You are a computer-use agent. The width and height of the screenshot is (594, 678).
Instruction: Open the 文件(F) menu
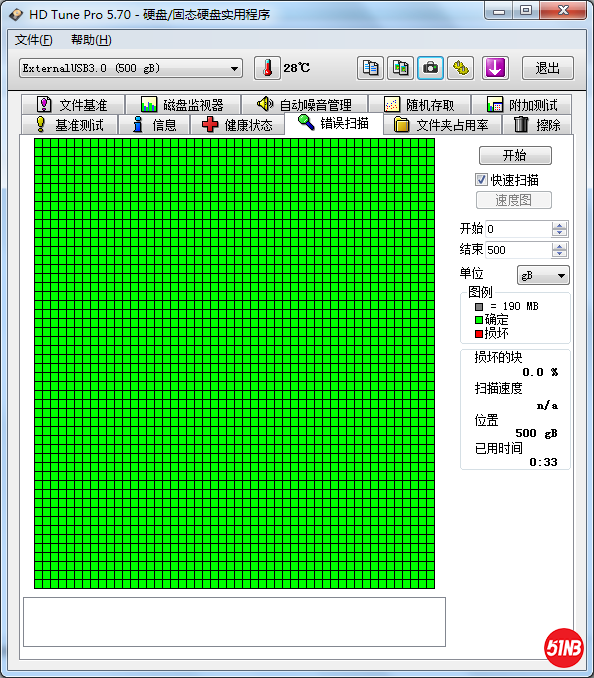[x=34, y=40]
